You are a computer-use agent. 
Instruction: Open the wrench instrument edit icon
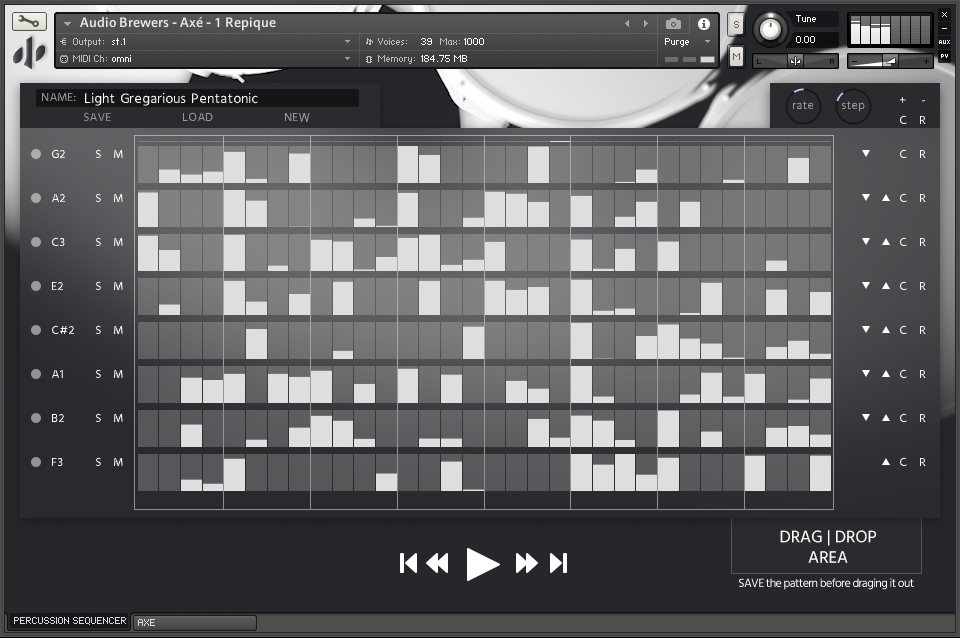[x=29, y=21]
